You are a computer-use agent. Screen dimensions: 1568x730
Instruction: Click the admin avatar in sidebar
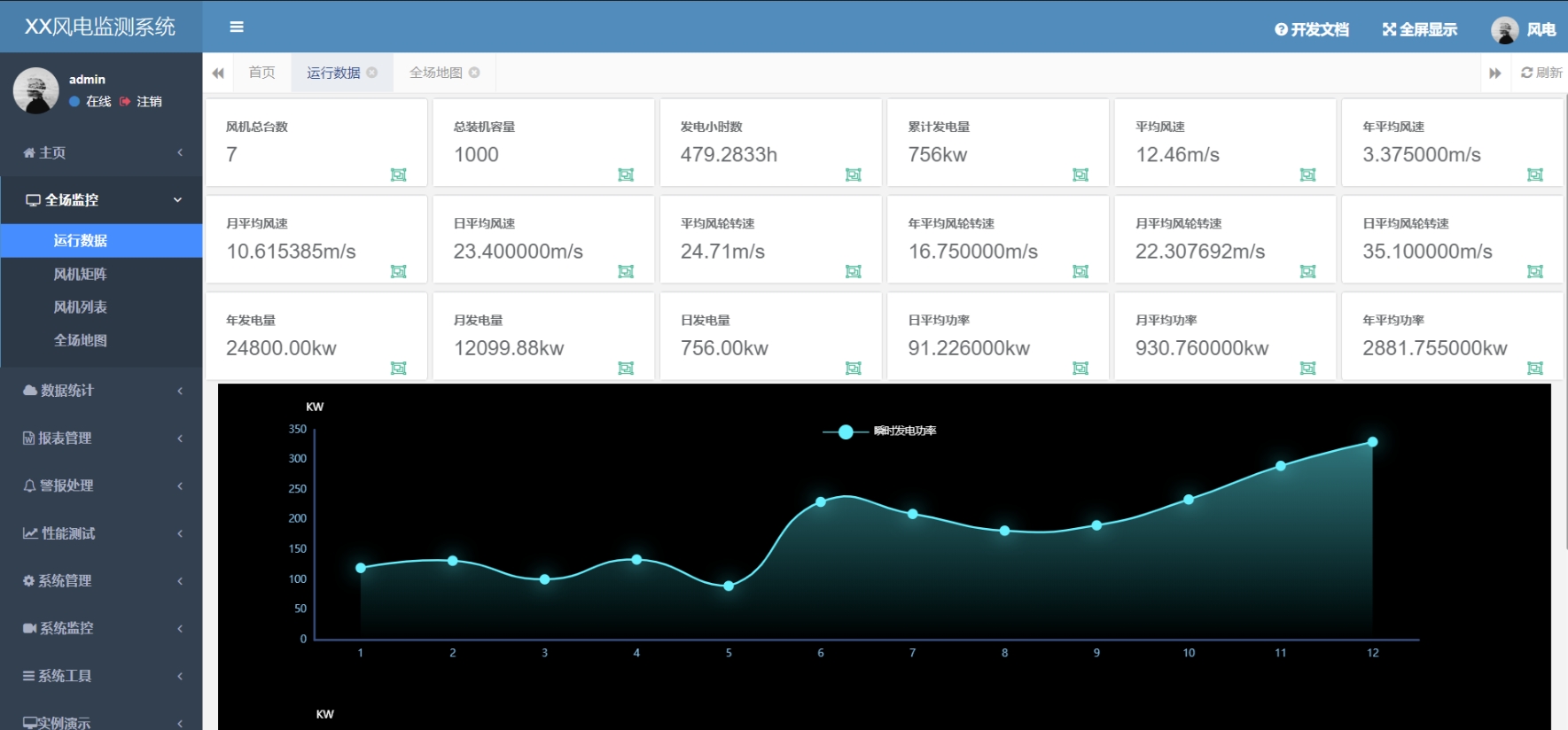coord(36,90)
